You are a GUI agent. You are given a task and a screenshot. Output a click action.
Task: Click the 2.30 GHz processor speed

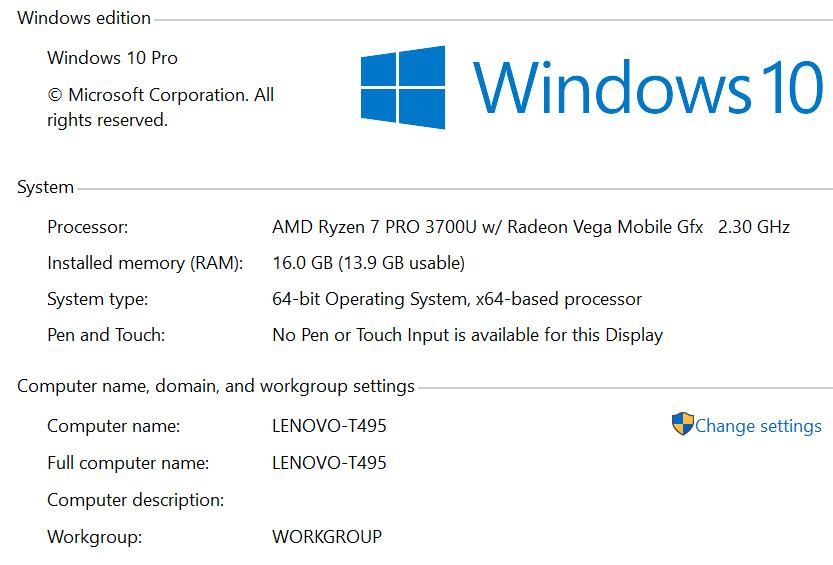tap(754, 227)
